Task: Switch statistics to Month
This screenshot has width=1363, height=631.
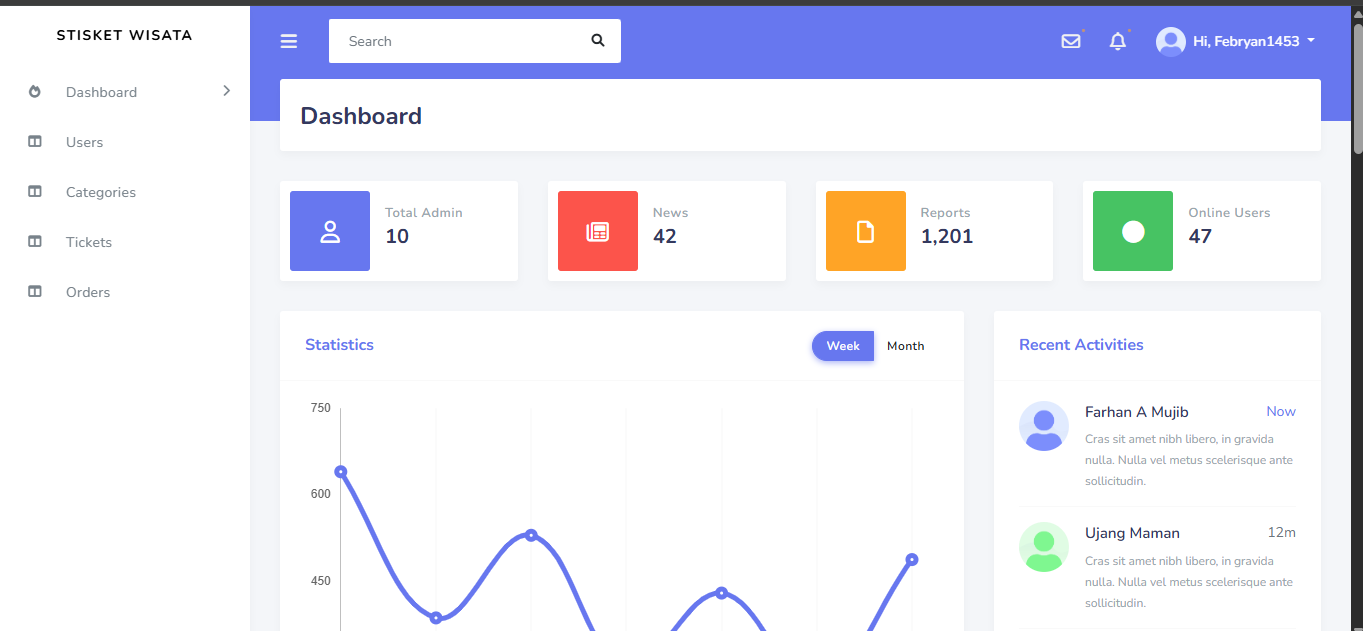Action: coord(906,346)
